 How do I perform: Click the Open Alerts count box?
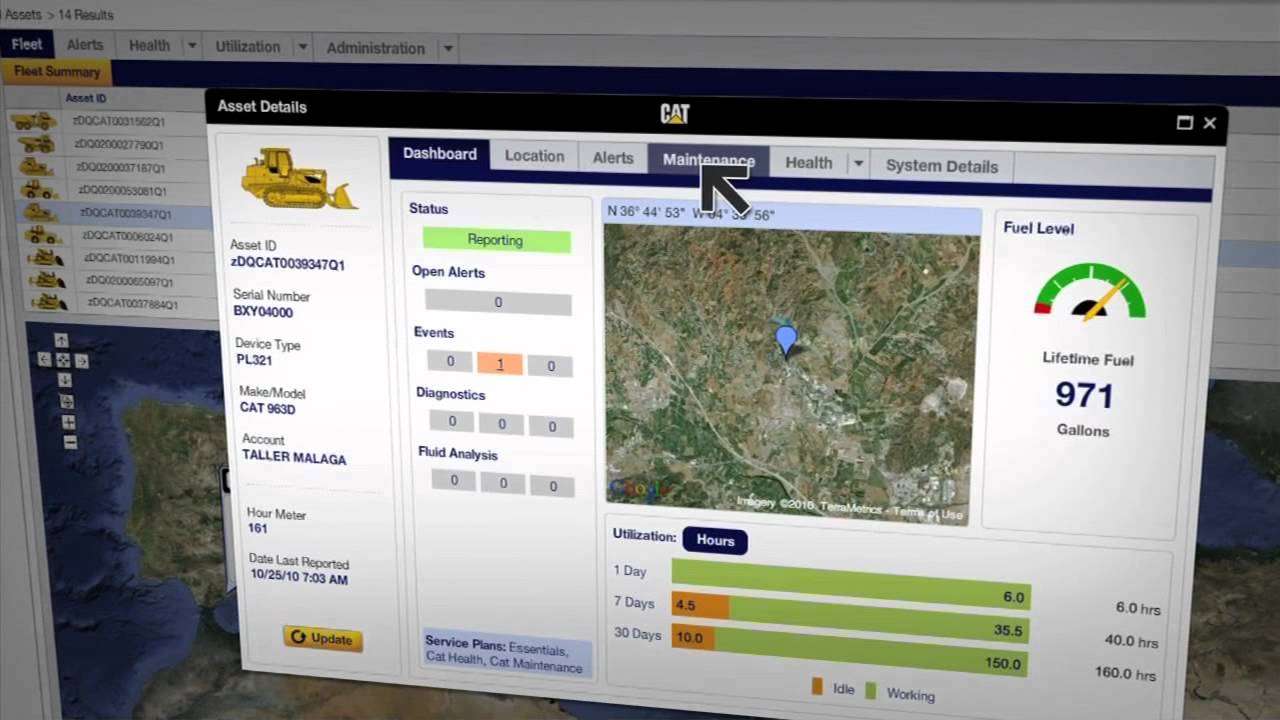point(498,302)
